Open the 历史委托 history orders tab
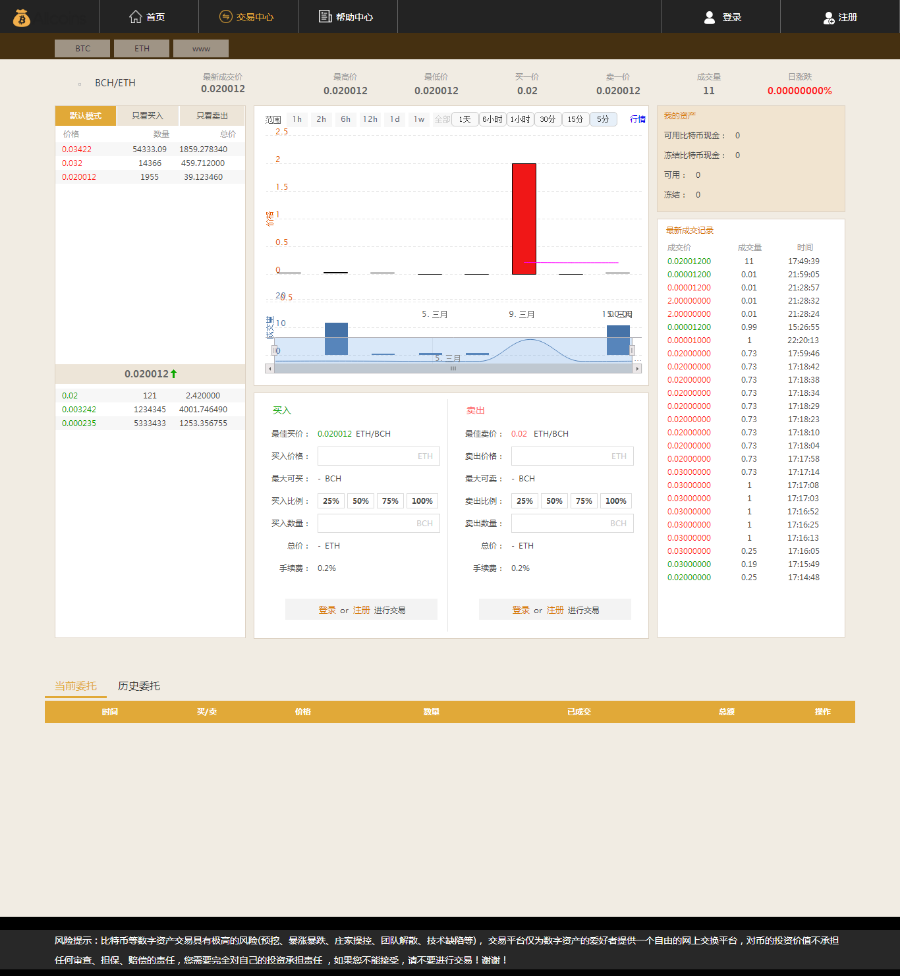This screenshot has width=900, height=976. [139, 686]
